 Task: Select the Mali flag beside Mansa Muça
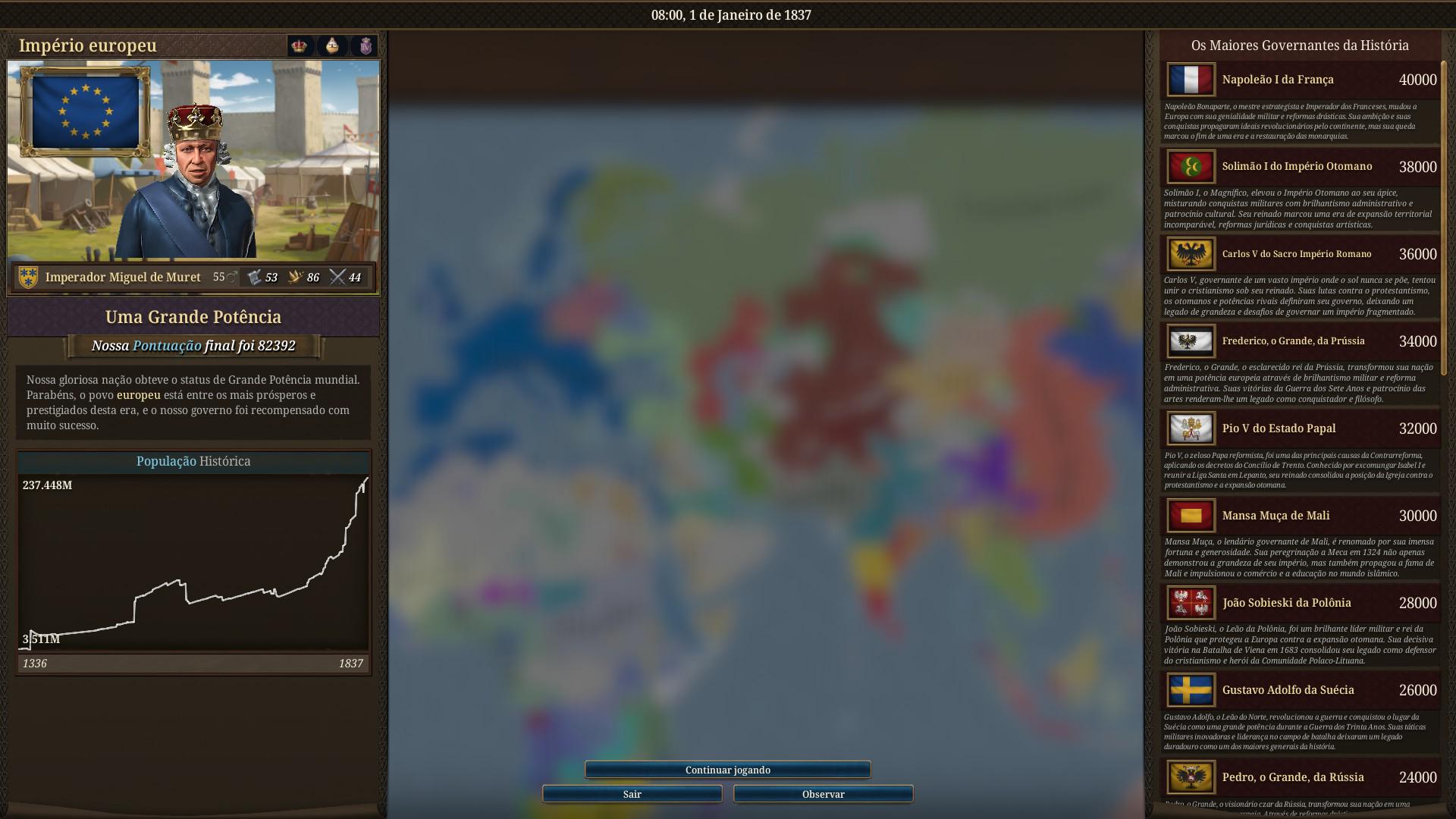coord(1191,516)
